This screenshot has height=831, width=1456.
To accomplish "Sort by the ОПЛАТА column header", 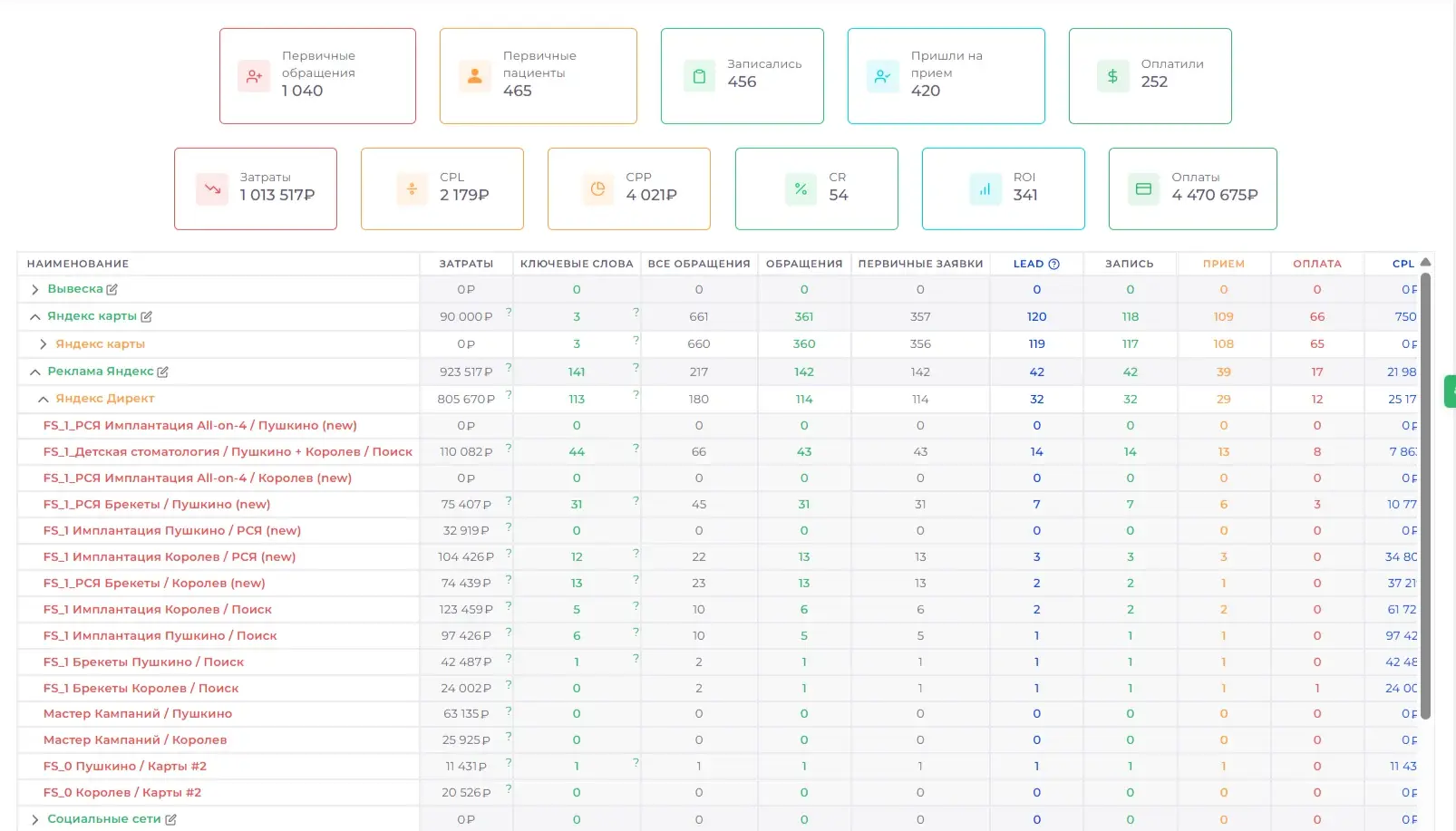I will 1317,264.
